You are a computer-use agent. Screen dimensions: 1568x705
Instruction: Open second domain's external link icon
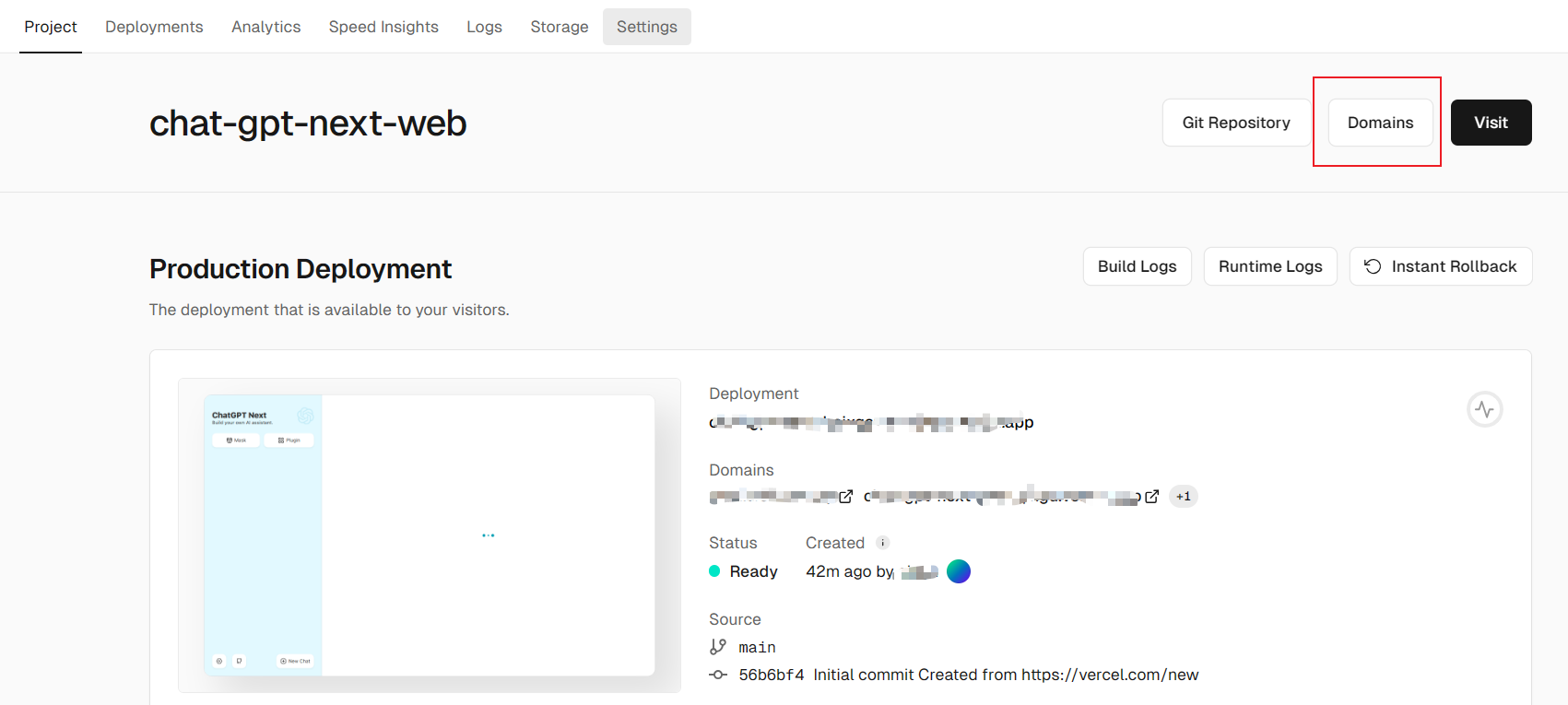(x=1151, y=496)
